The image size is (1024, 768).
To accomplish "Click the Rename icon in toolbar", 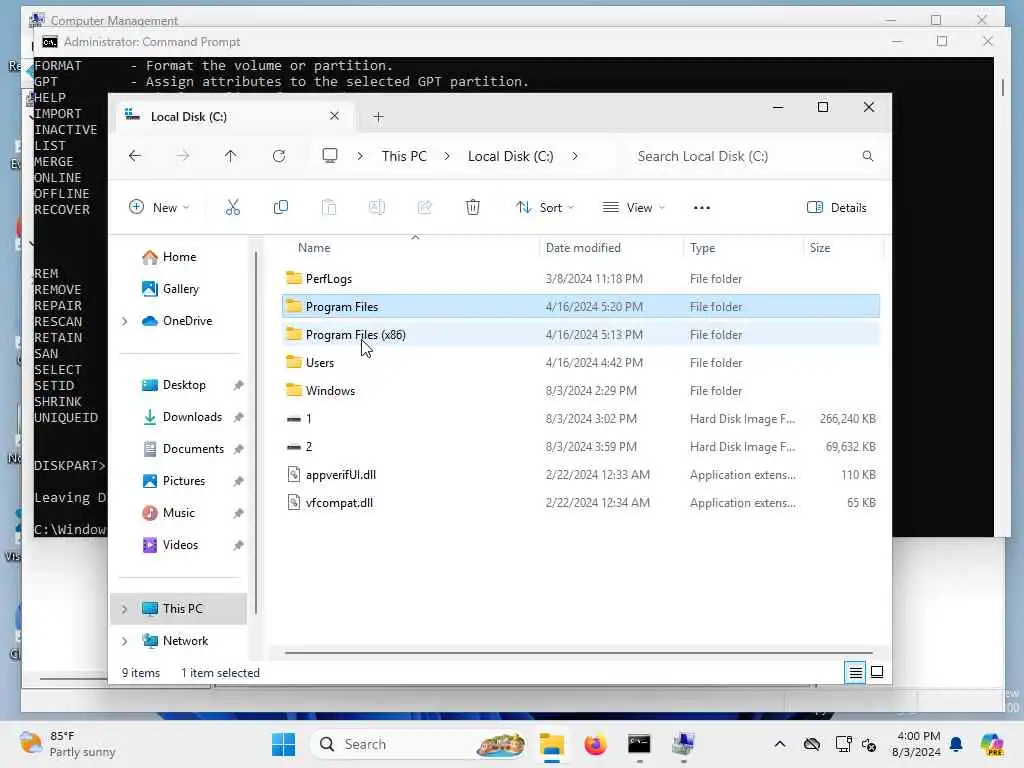I will pos(377,208).
